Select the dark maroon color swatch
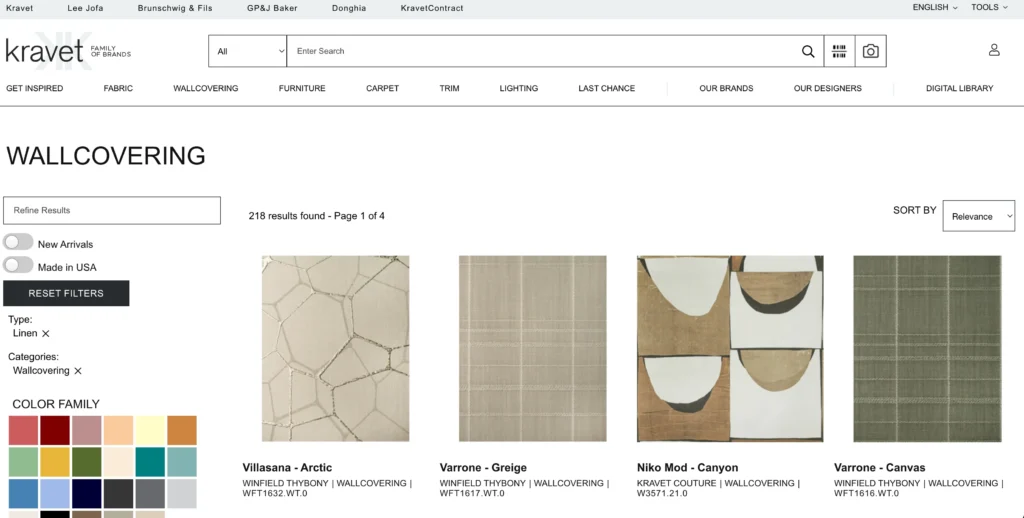Screen dimensions: 1024x518 (55, 430)
